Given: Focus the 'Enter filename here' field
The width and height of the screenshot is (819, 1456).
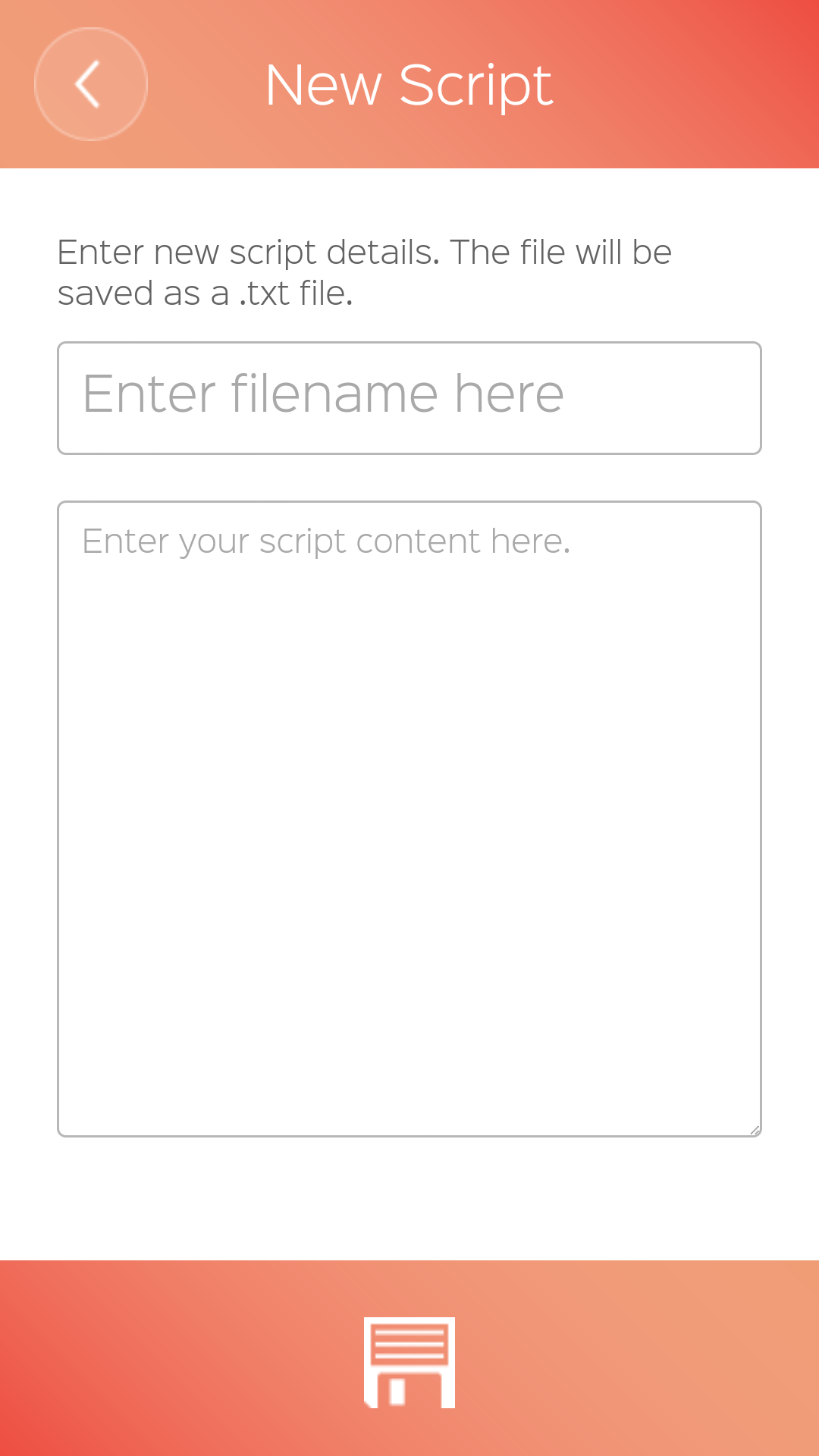Looking at the screenshot, I should [409, 398].
